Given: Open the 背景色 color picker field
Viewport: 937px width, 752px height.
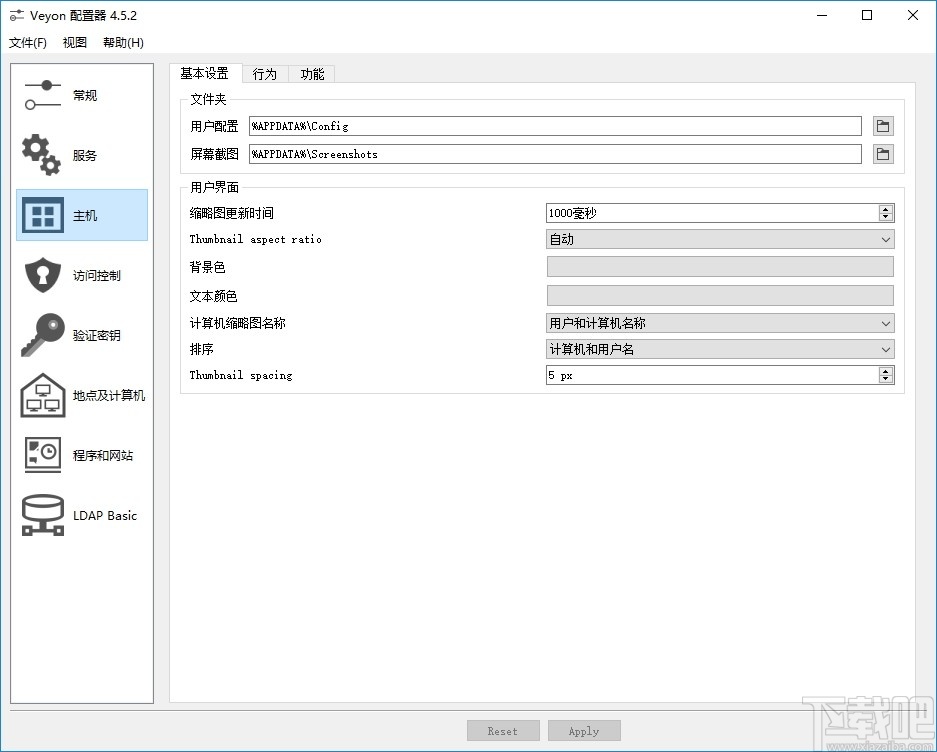Looking at the screenshot, I should 720,266.
